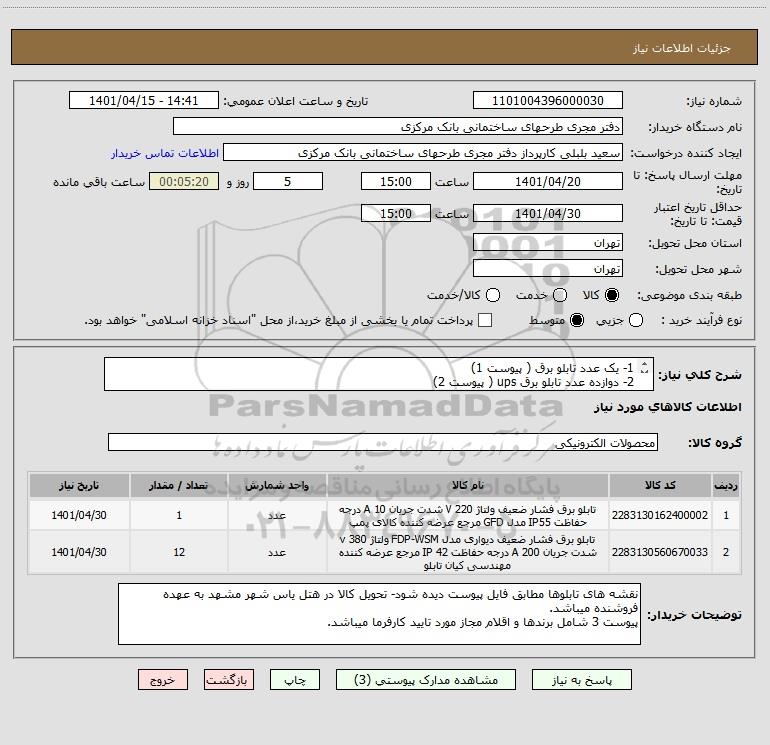Click the بازگشت back button
This screenshot has height=745, width=770.
pyautogui.click(x=229, y=680)
